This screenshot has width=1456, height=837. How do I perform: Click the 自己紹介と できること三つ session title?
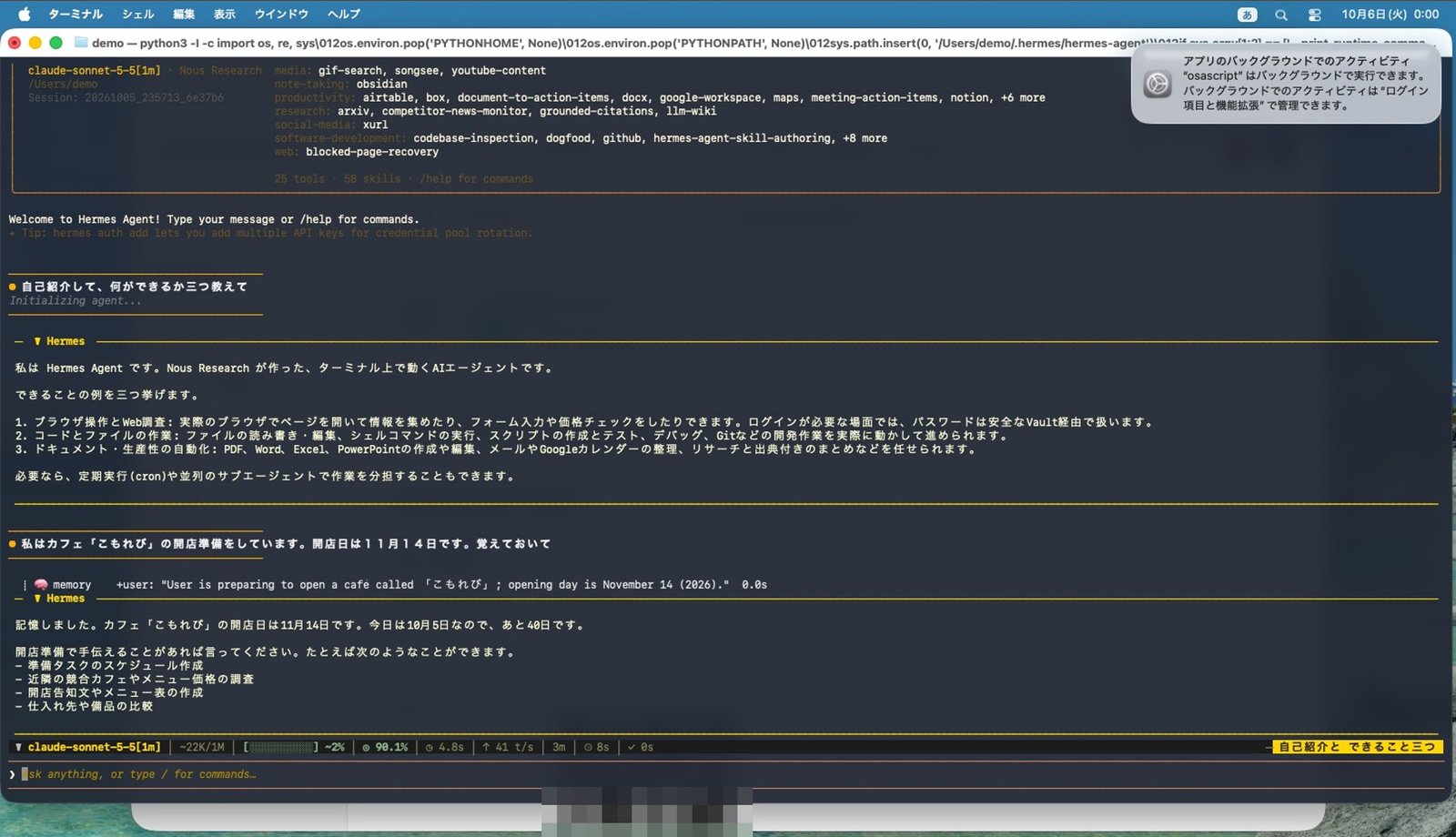point(1357,747)
